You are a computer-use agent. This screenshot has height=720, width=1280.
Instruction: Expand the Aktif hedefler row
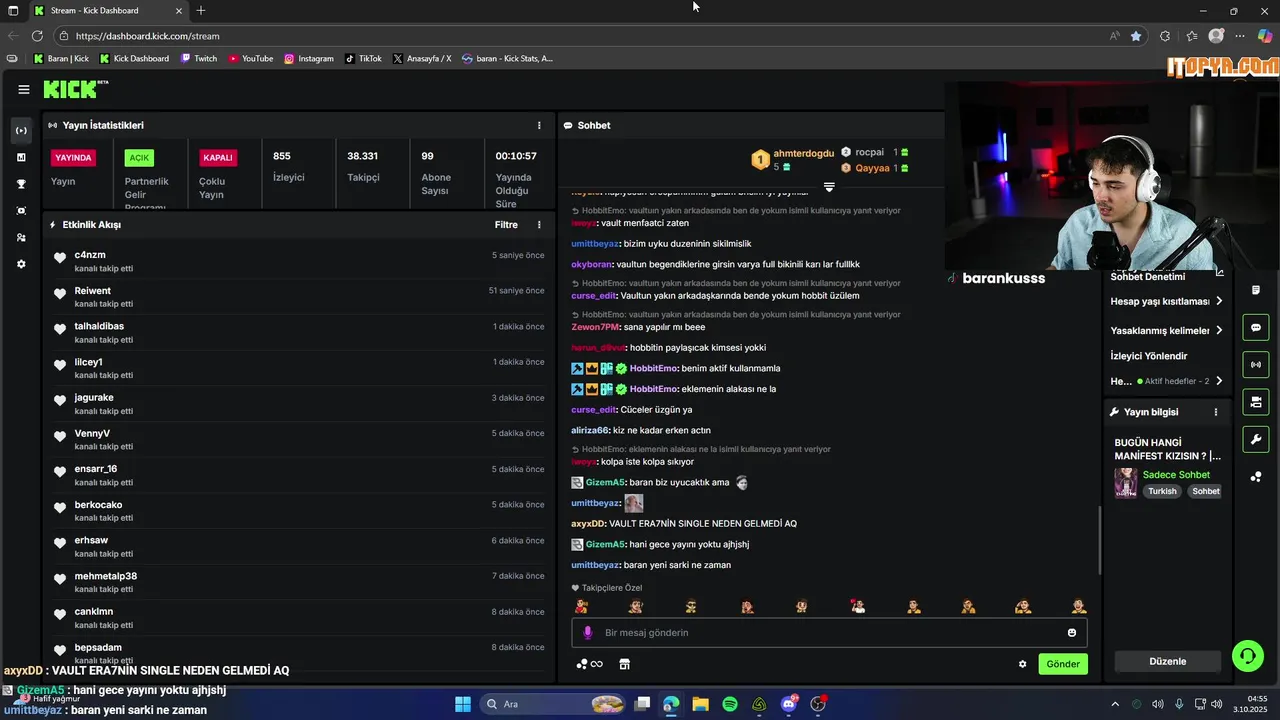click(x=1166, y=381)
